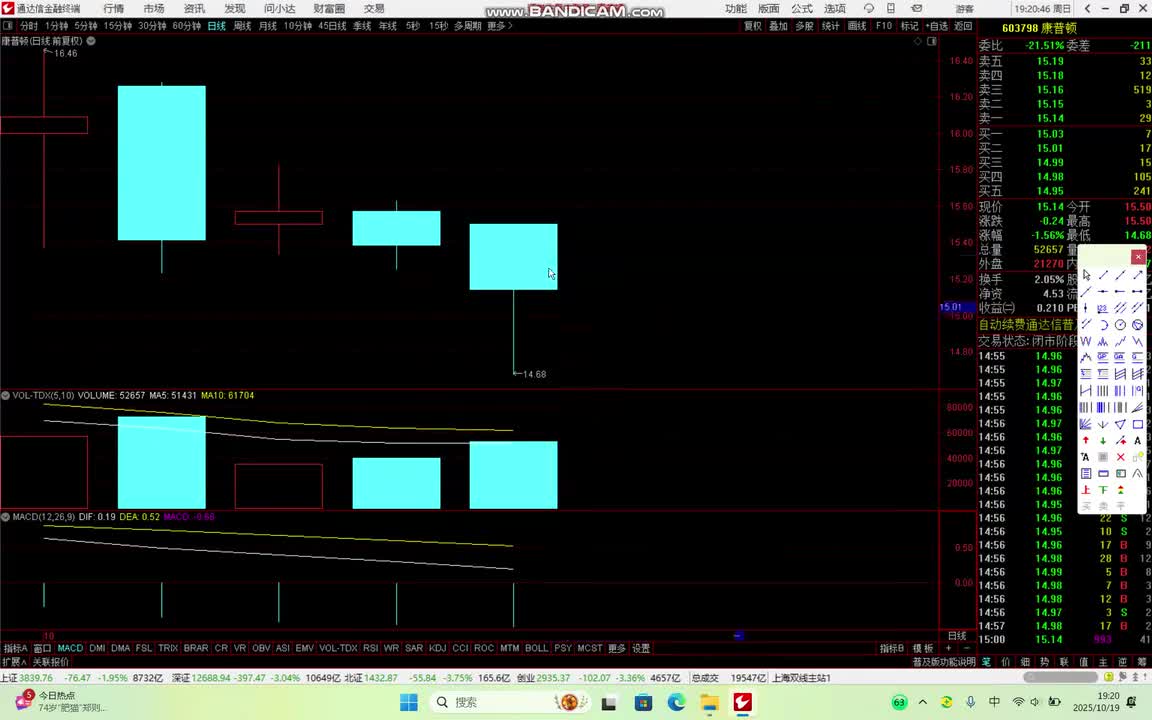
Task: Toggle the 逆 tab in bottom-right bar
Action: 1122,662
